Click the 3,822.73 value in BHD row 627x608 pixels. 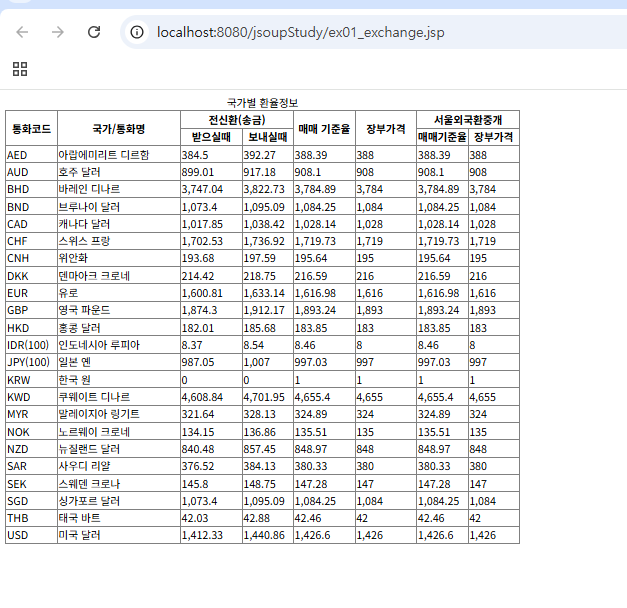click(264, 189)
